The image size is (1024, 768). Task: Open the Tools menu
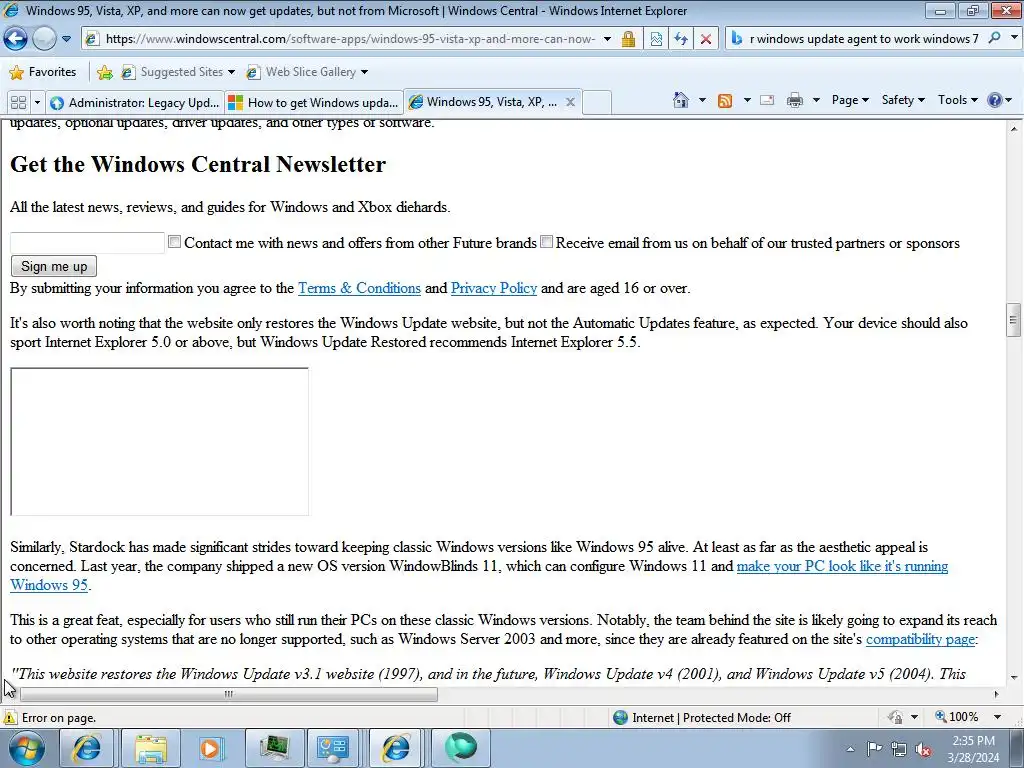(x=957, y=100)
